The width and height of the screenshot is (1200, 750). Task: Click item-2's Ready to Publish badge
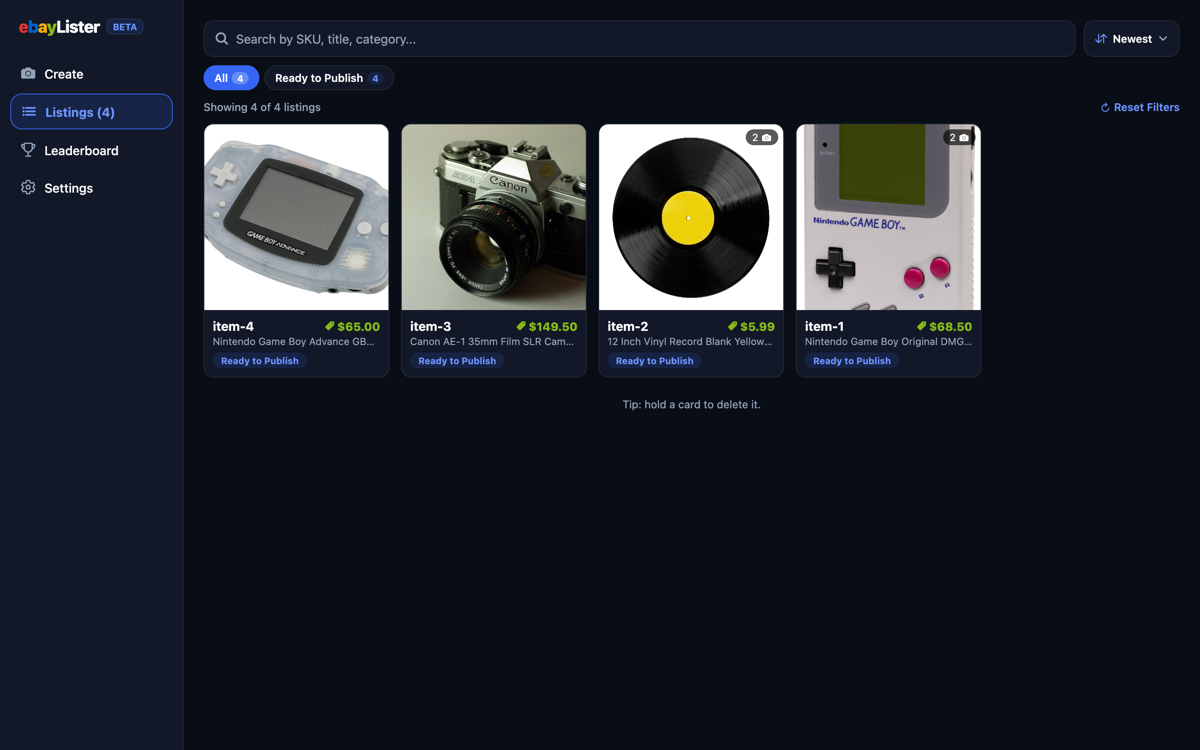point(655,361)
